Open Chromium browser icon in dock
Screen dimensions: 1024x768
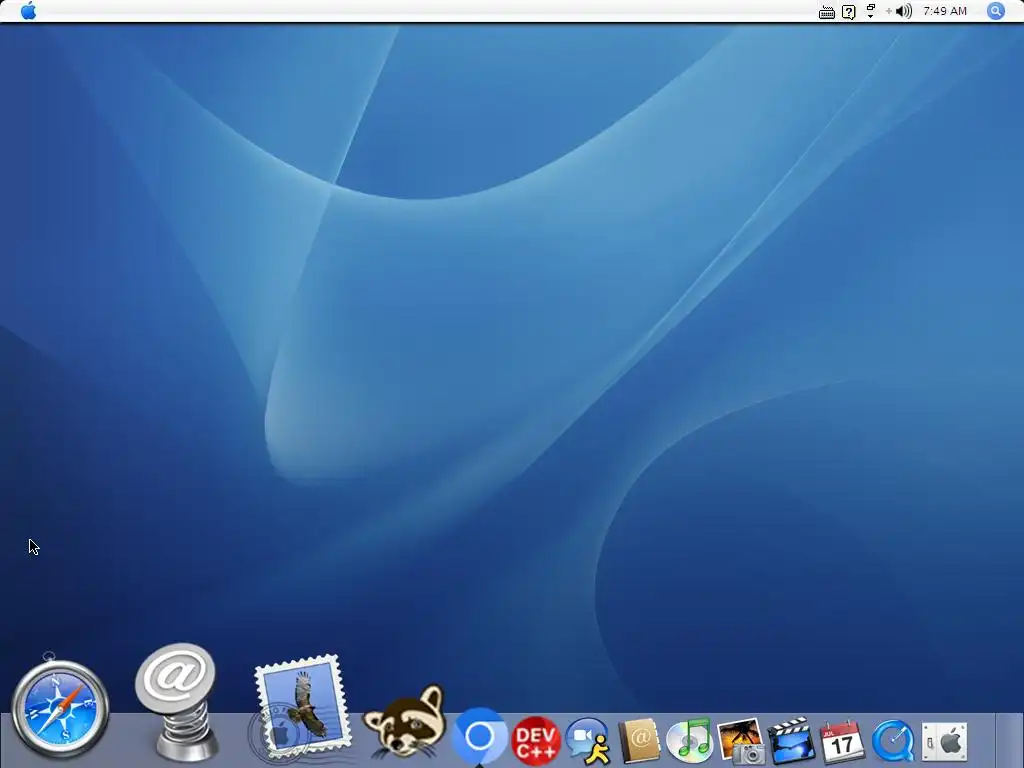click(479, 737)
